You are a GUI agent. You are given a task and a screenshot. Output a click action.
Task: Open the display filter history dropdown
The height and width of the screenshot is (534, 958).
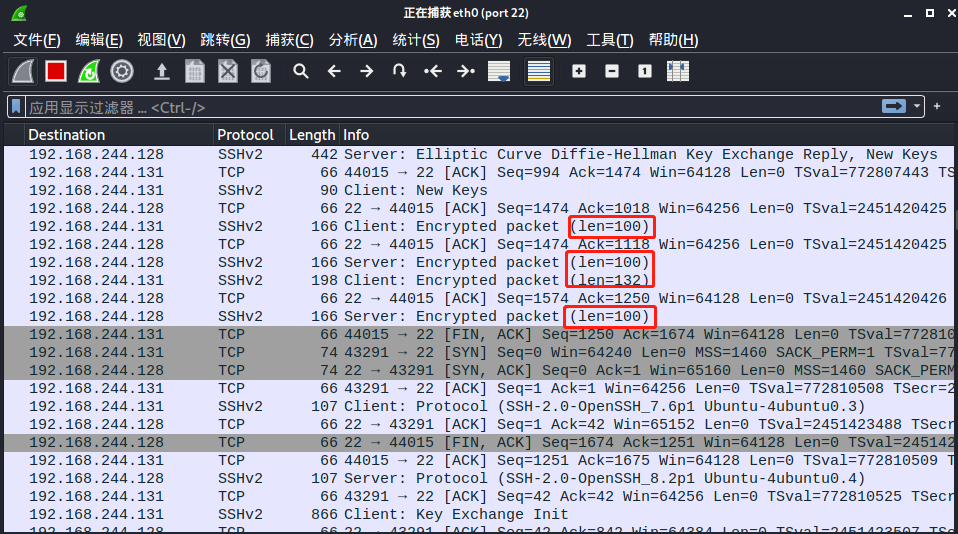coord(916,106)
